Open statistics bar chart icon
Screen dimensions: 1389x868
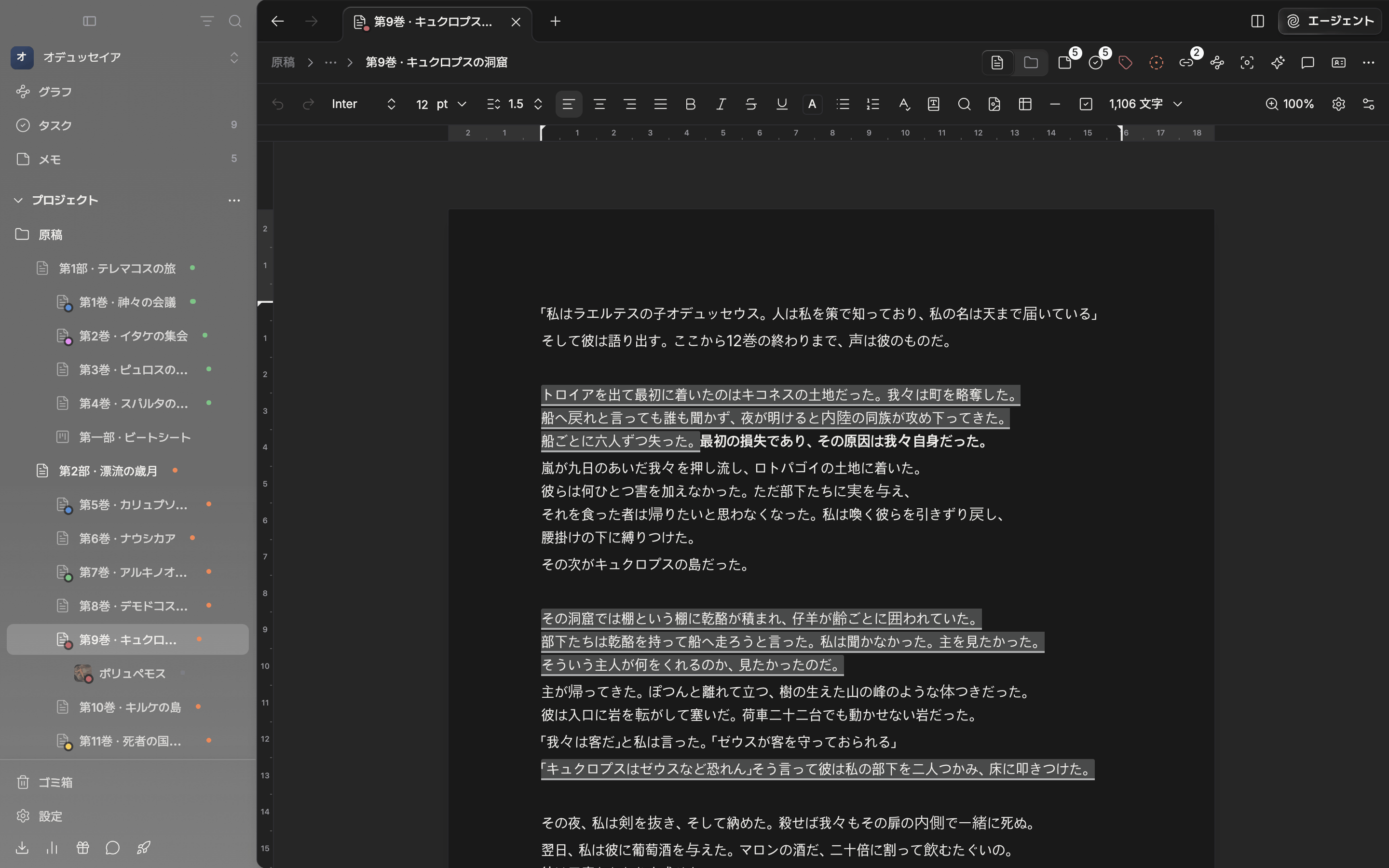52,848
